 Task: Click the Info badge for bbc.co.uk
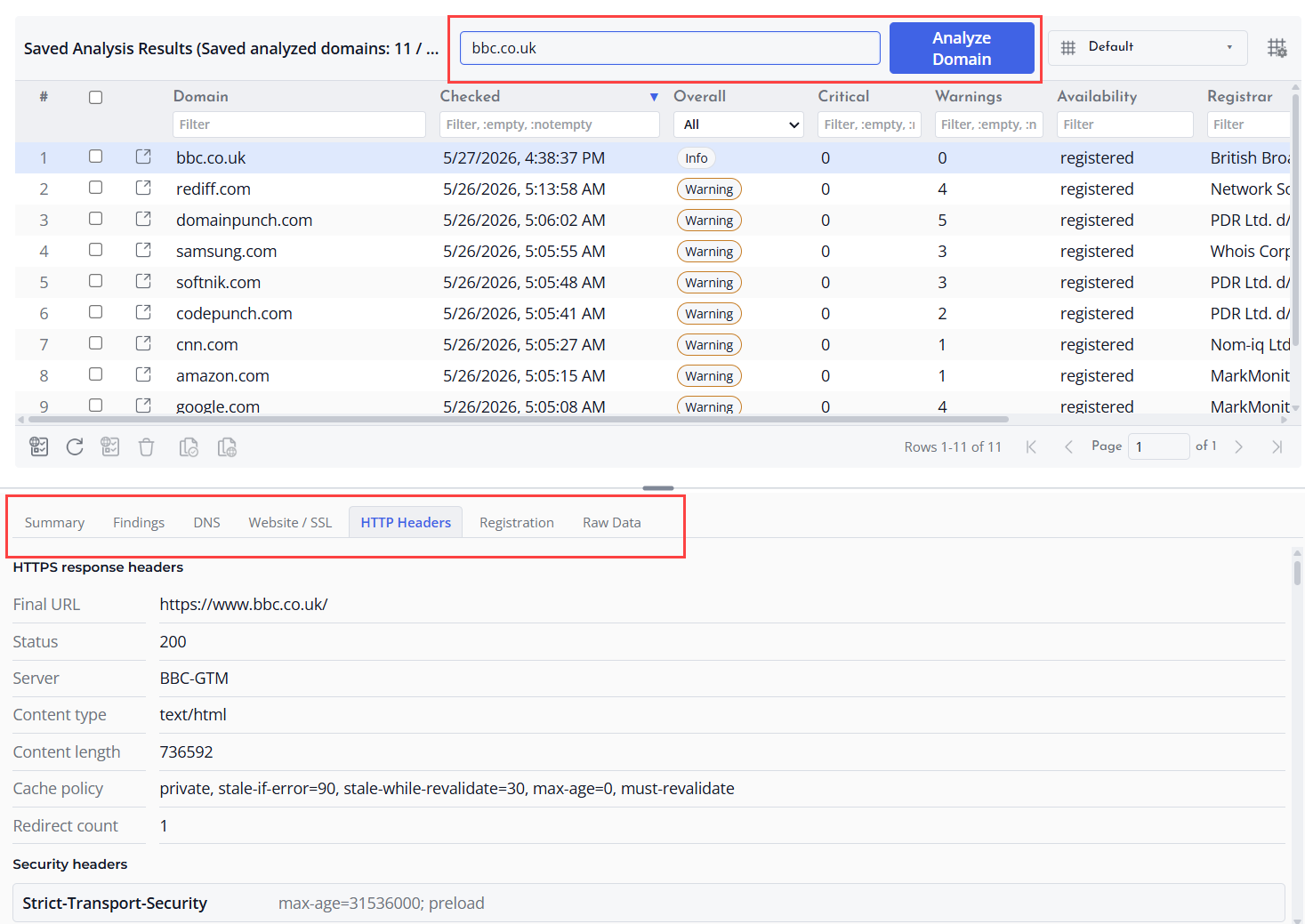697,157
